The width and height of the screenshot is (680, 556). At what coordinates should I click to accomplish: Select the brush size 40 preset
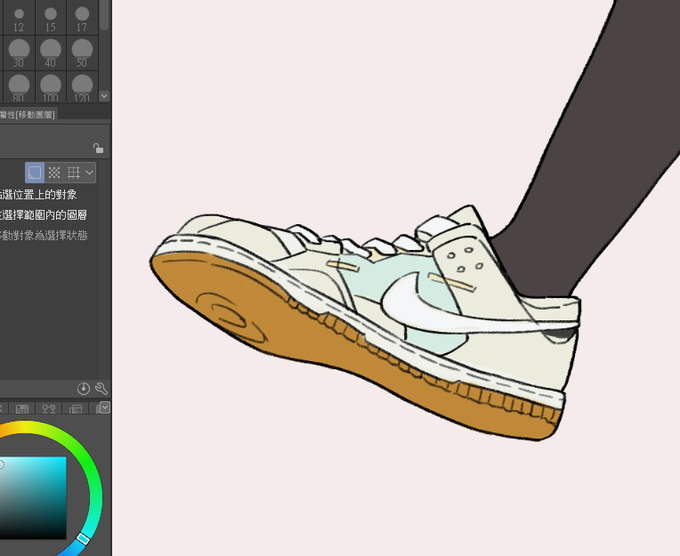tap(51, 53)
